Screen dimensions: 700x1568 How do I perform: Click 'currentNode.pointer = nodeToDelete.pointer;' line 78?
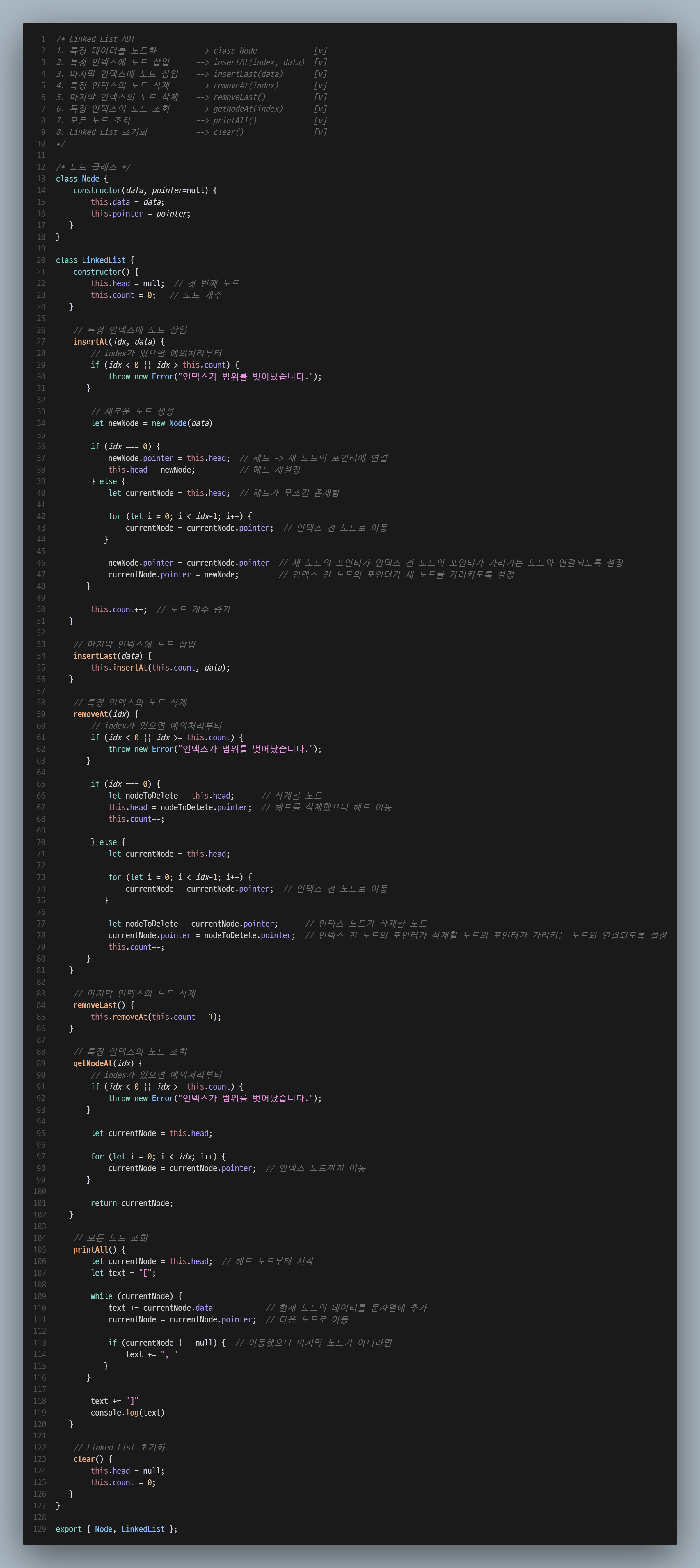pyautogui.click(x=202, y=936)
